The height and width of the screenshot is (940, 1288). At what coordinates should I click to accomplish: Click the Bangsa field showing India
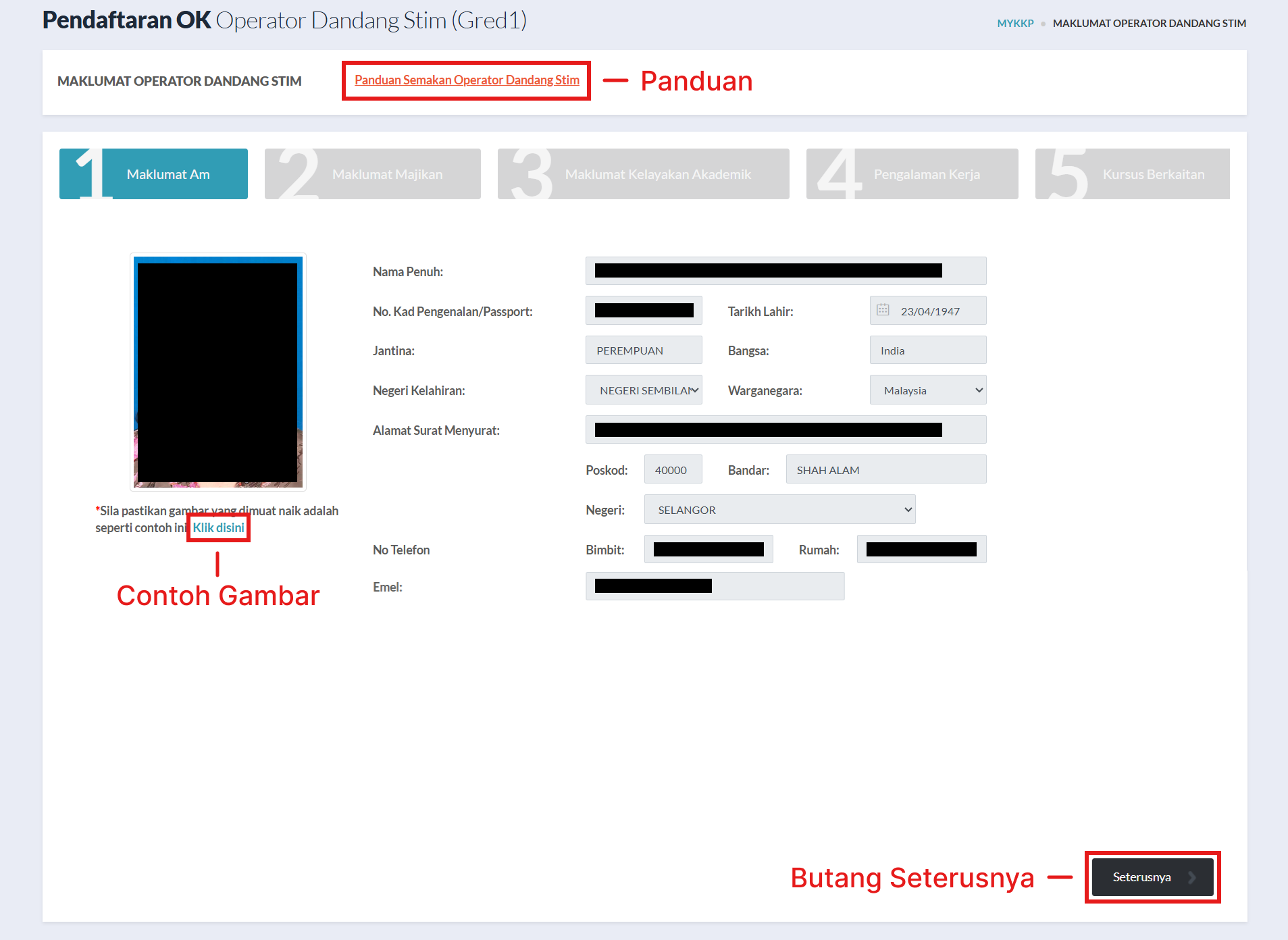click(927, 350)
